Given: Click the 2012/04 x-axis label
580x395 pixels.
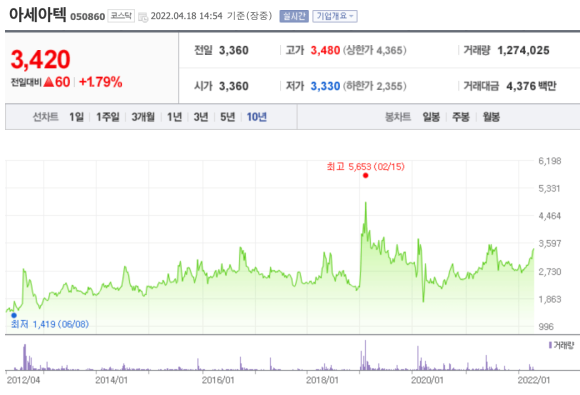Looking at the screenshot, I should click(23, 380).
